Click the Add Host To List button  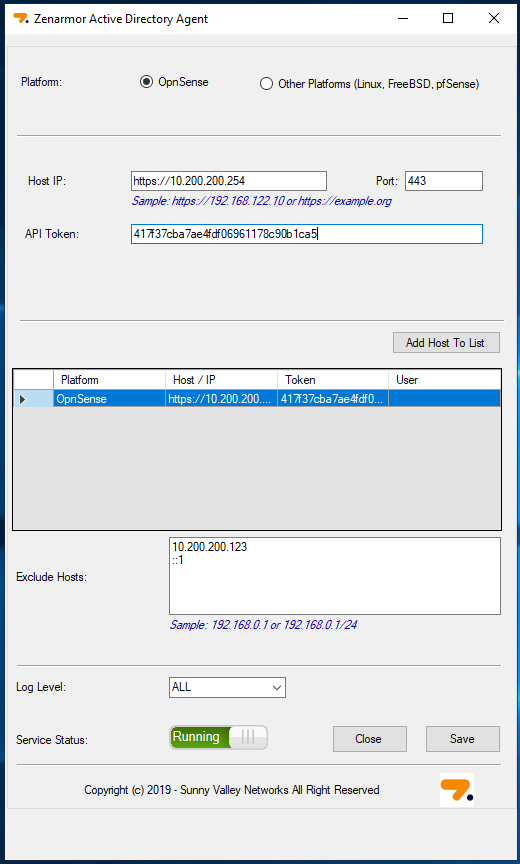[446, 343]
